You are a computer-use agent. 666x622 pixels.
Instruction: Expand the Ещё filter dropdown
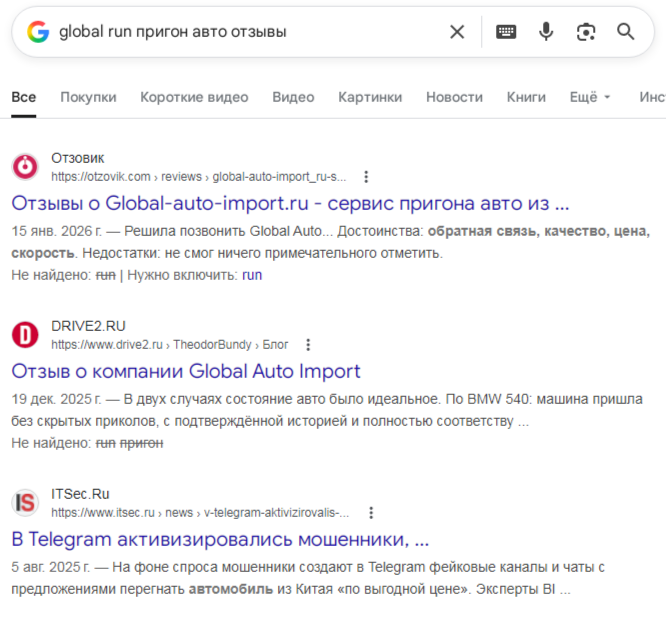click(x=589, y=97)
